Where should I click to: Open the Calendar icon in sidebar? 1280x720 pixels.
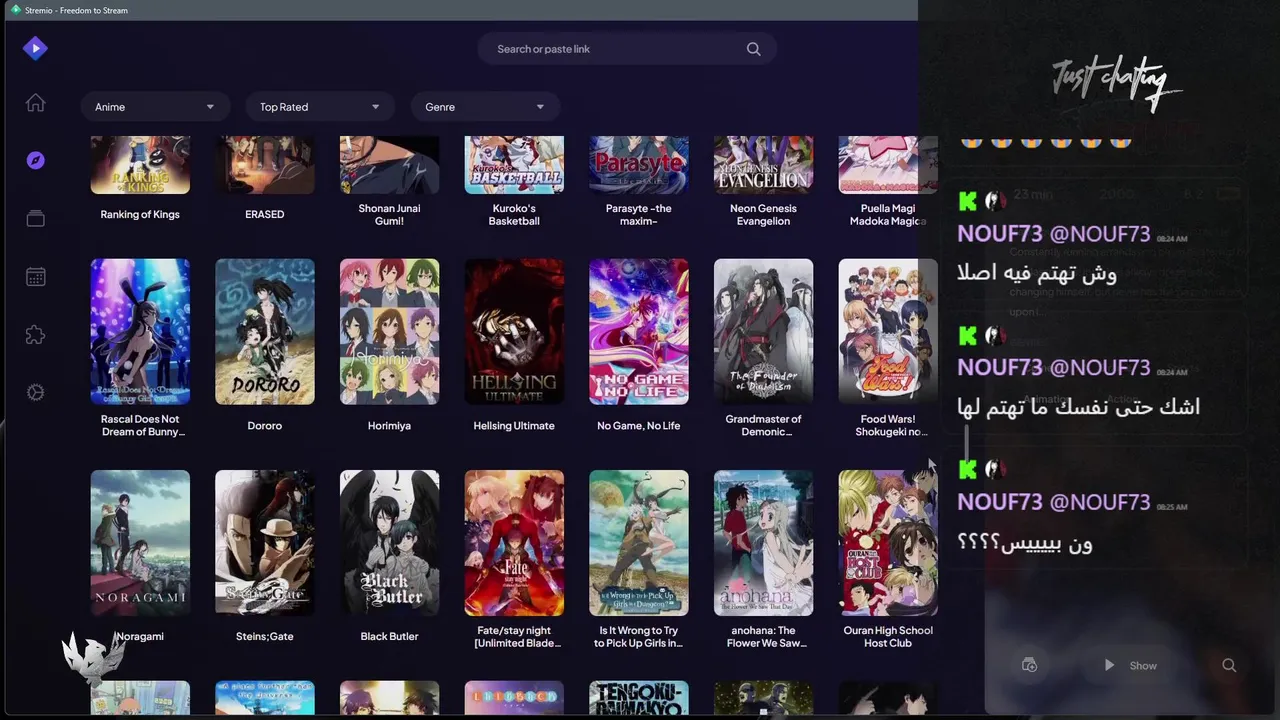[x=35, y=277]
